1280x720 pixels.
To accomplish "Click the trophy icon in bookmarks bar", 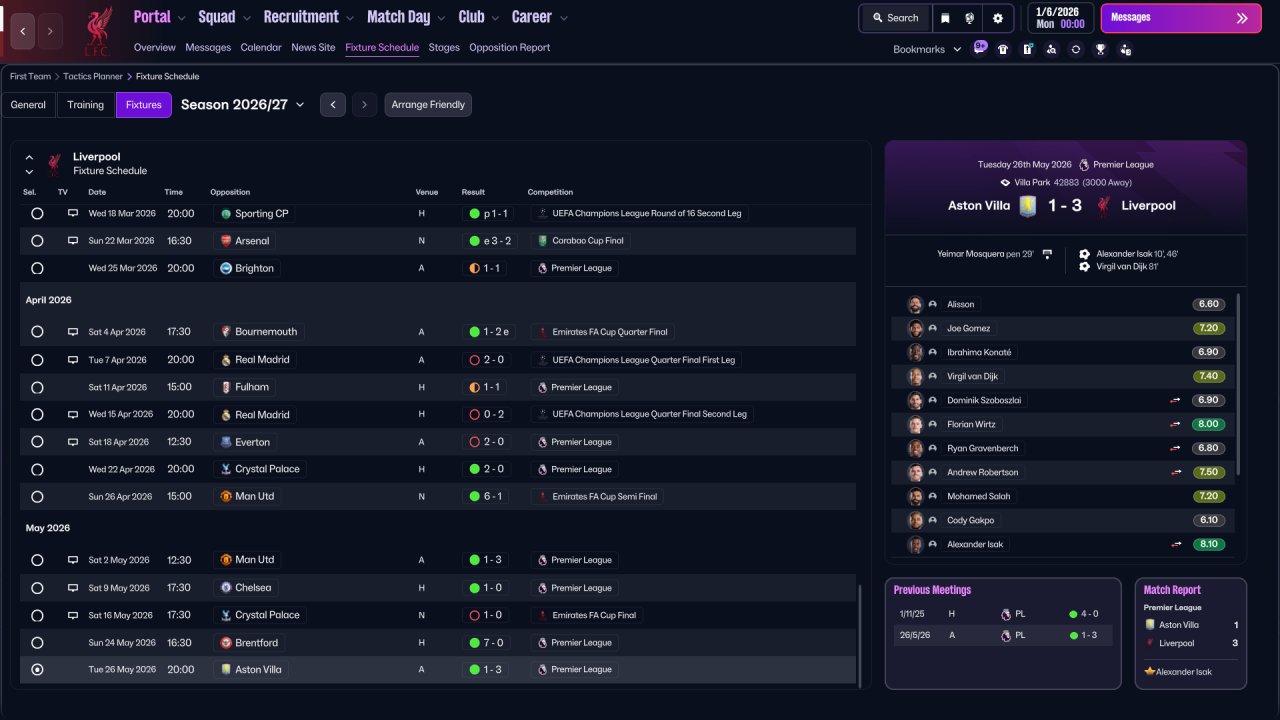I will [1101, 49].
